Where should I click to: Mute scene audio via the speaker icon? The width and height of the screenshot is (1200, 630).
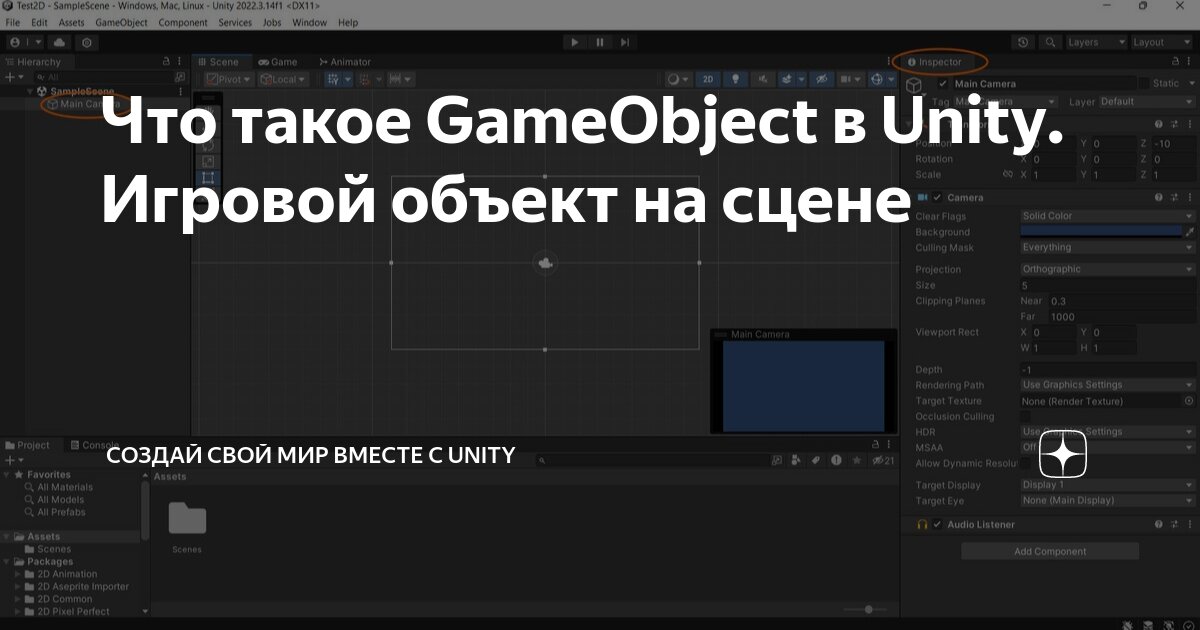coord(763,79)
